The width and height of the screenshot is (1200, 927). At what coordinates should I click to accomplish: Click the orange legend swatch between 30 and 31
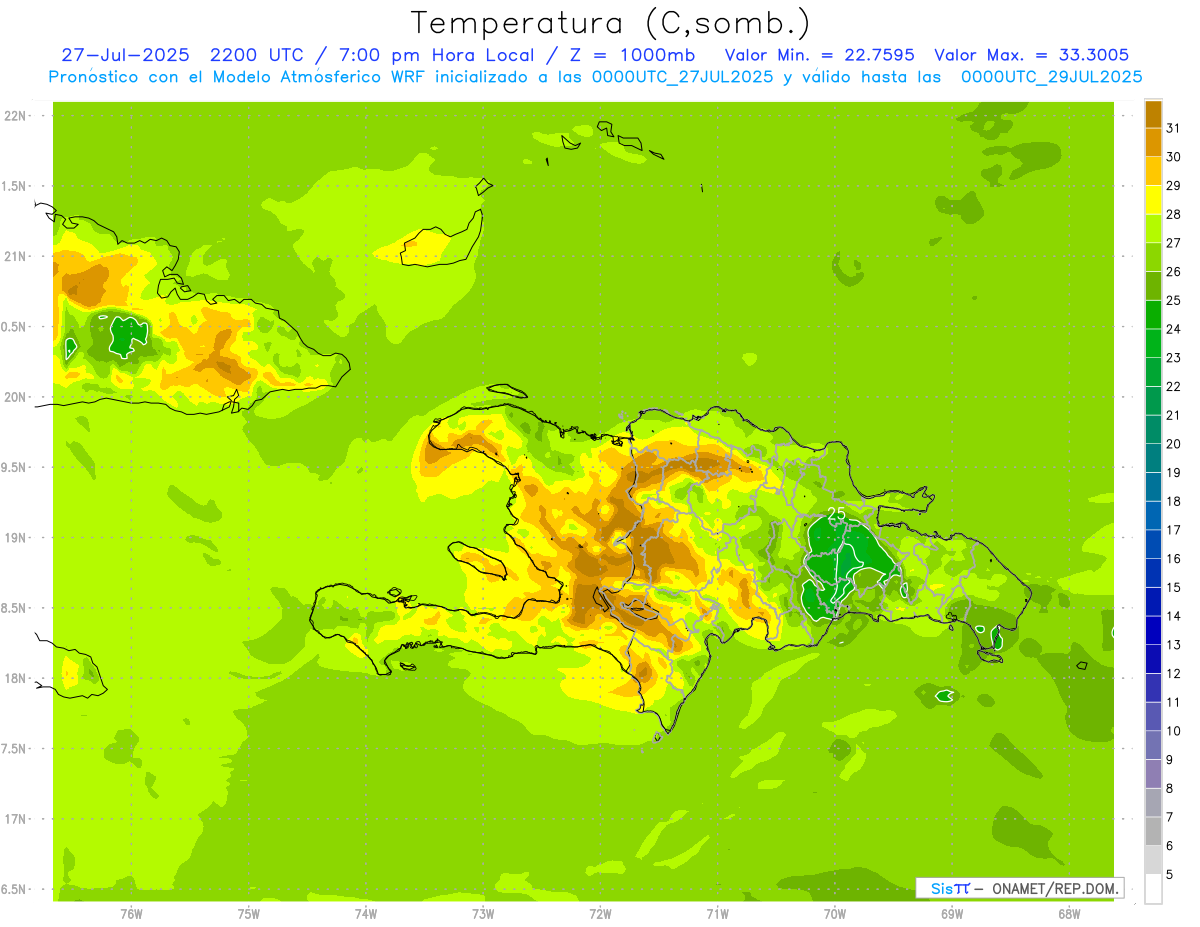1153,143
